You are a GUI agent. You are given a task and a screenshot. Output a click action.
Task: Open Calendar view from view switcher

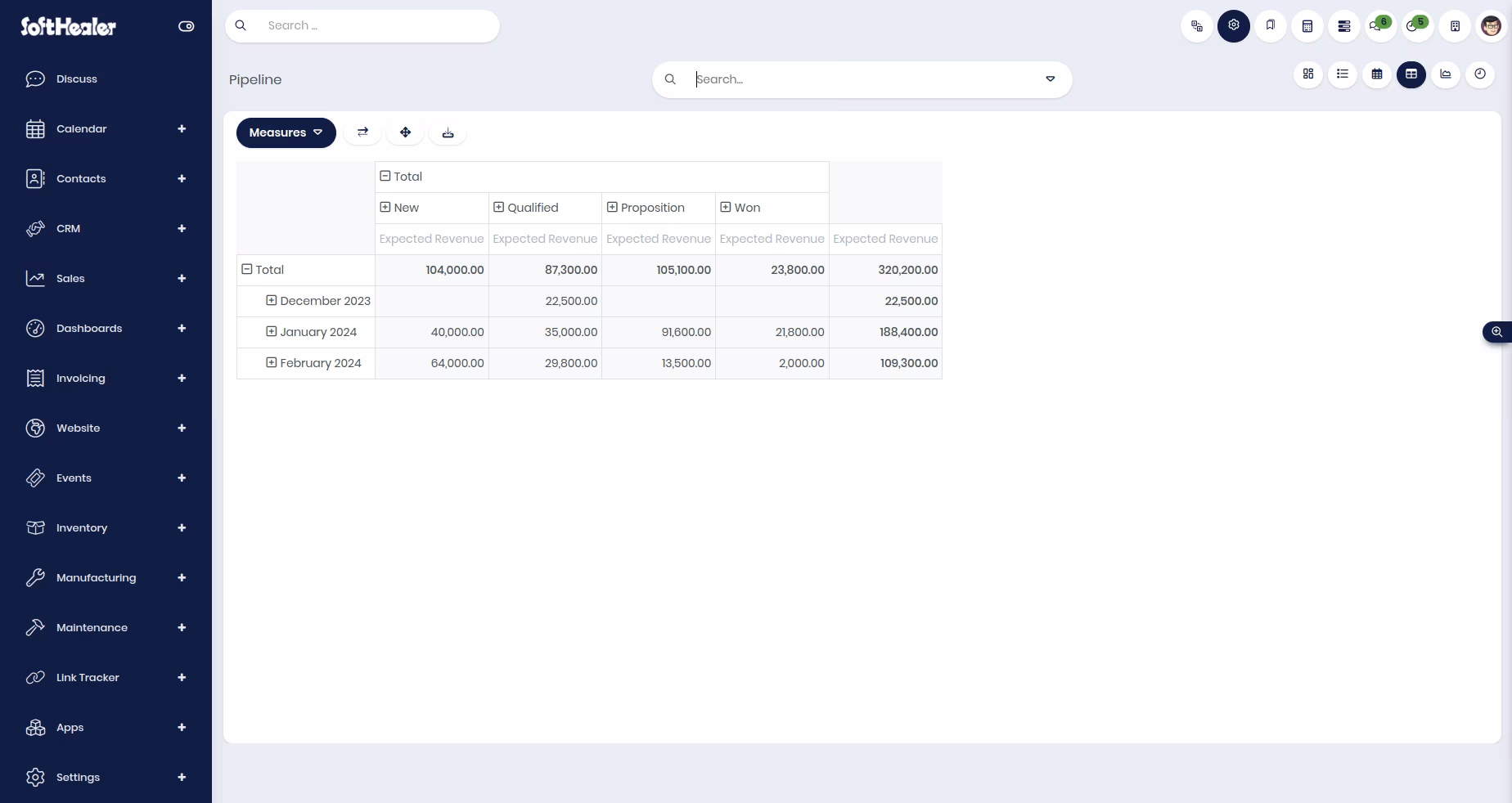click(1377, 74)
